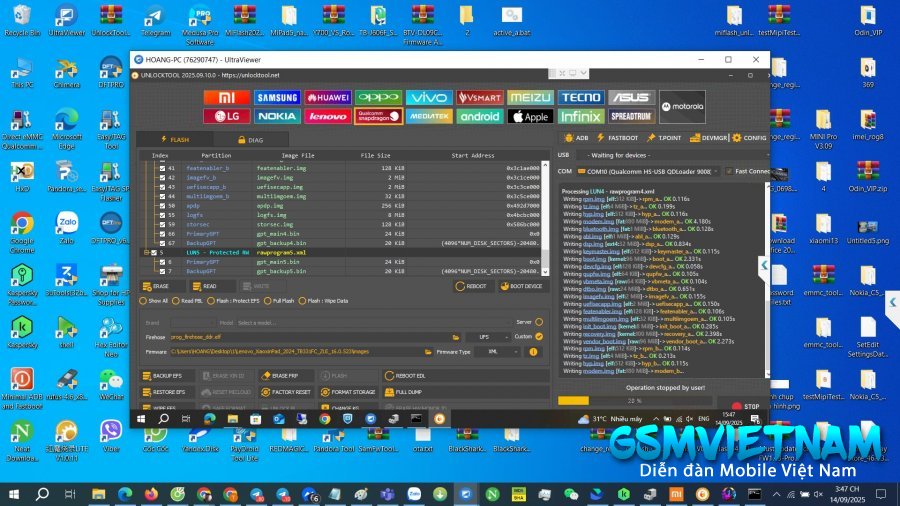Screen dimensions: 900x506
Task: Open the T.POINT tab
Action: pyautogui.click(x=664, y=138)
